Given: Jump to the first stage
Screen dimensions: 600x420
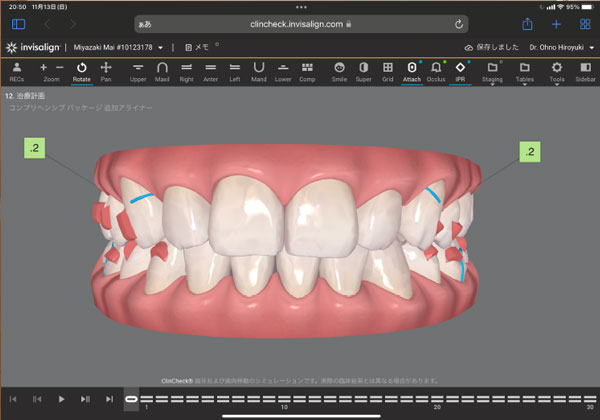Looking at the screenshot, I should coord(13,399).
